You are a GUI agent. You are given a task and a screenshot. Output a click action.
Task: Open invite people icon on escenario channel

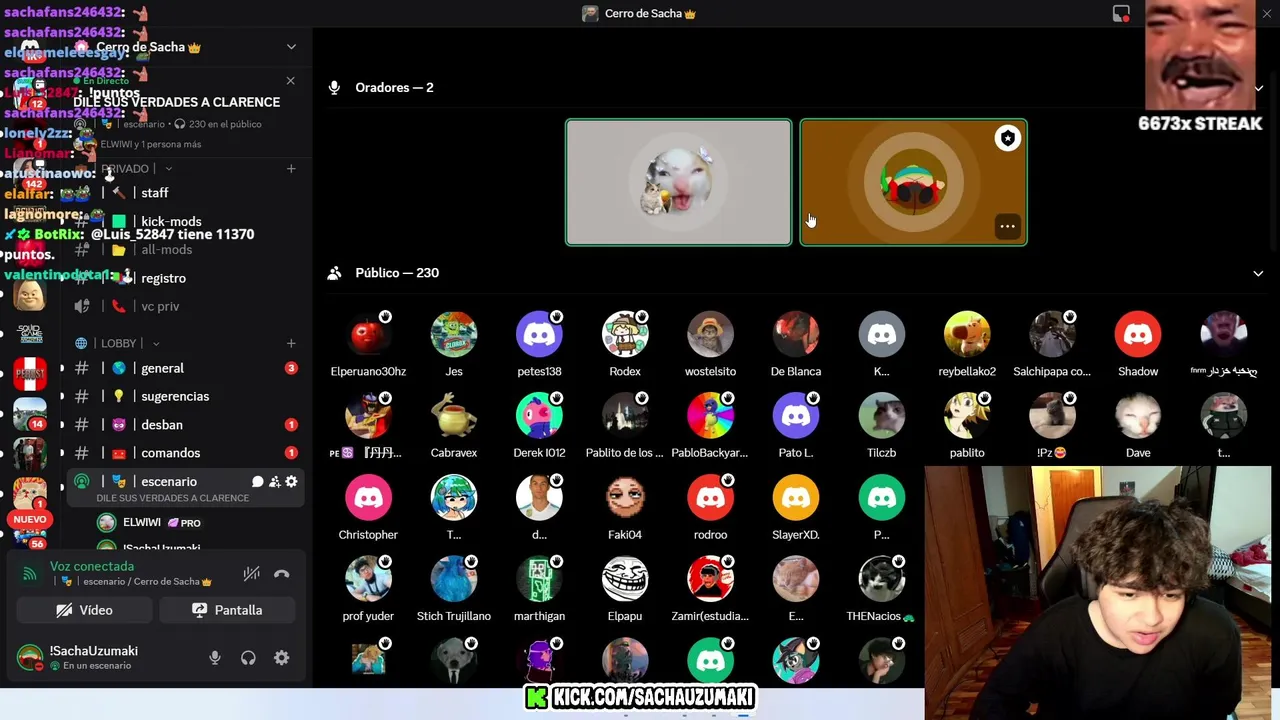tap(274, 482)
